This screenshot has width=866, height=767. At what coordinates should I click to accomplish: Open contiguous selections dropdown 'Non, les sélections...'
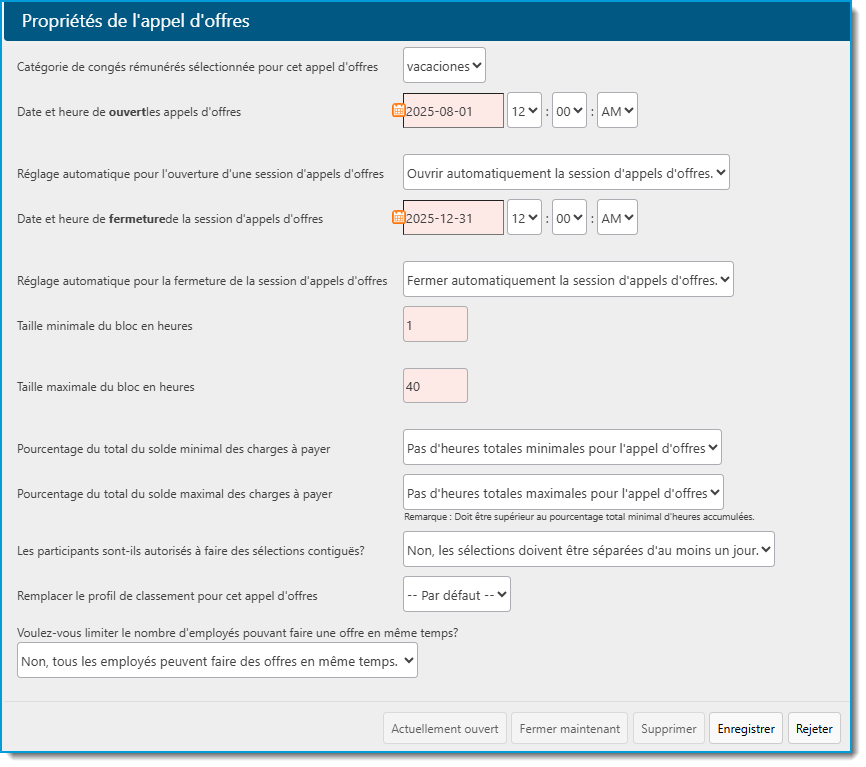pos(589,549)
